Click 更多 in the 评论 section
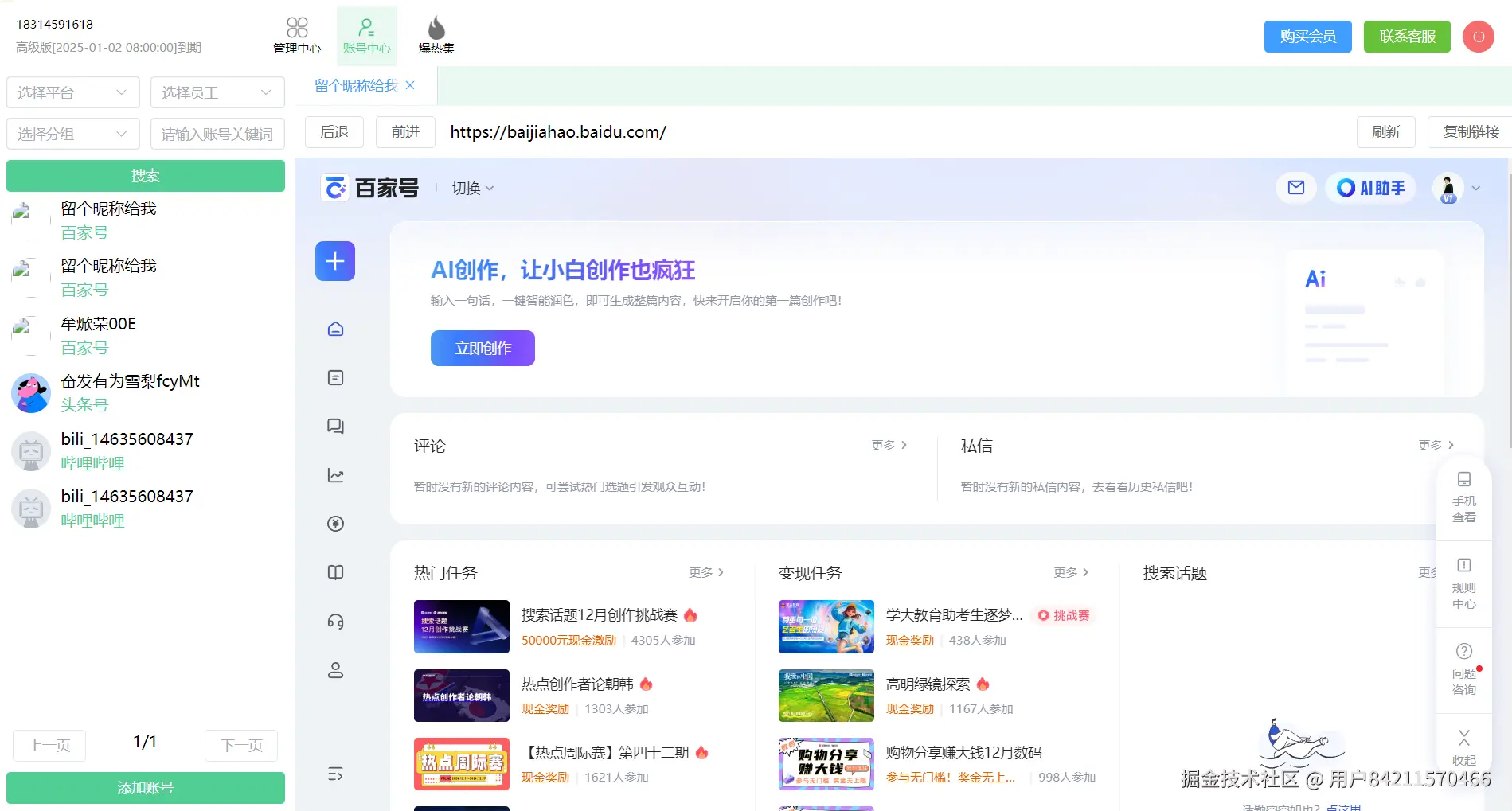The height and width of the screenshot is (811, 1512). click(889, 445)
